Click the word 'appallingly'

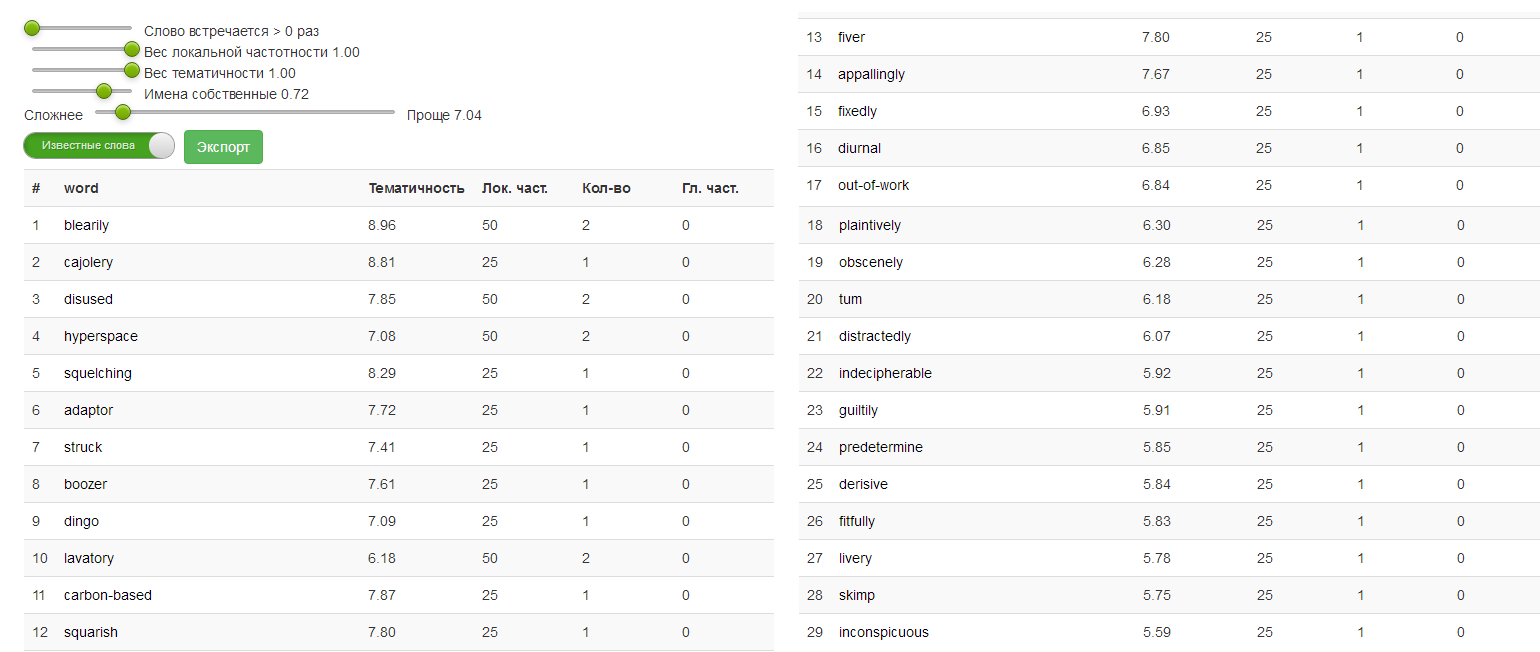[871, 74]
